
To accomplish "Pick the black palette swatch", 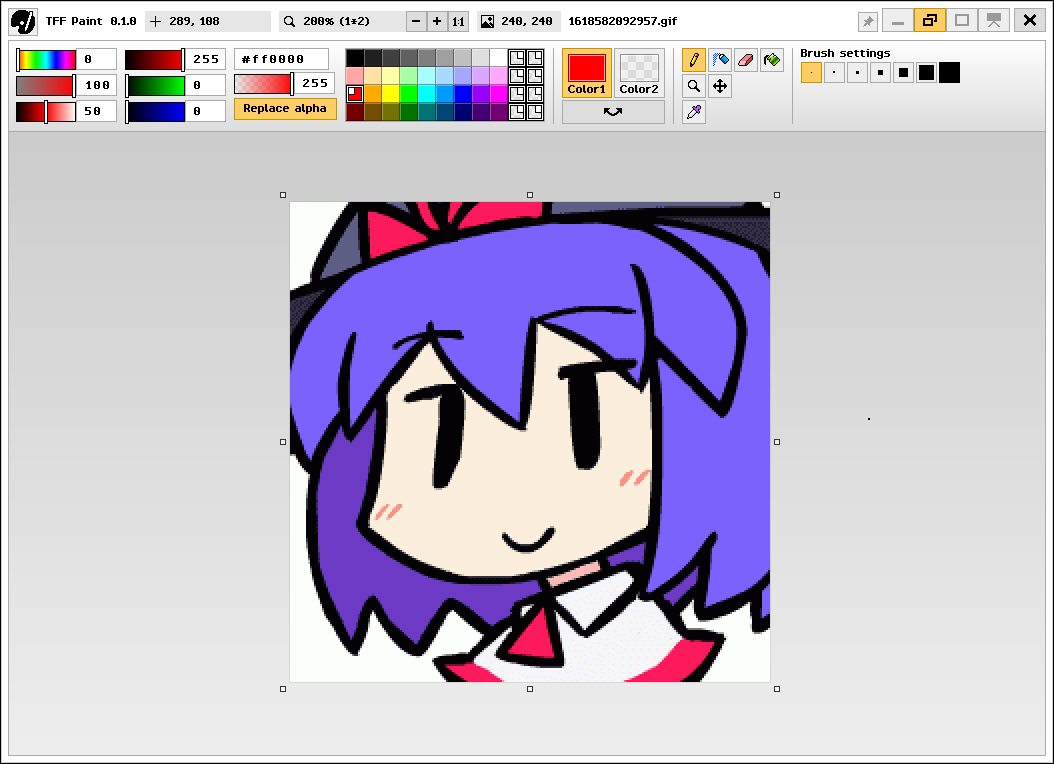I will click(x=355, y=58).
